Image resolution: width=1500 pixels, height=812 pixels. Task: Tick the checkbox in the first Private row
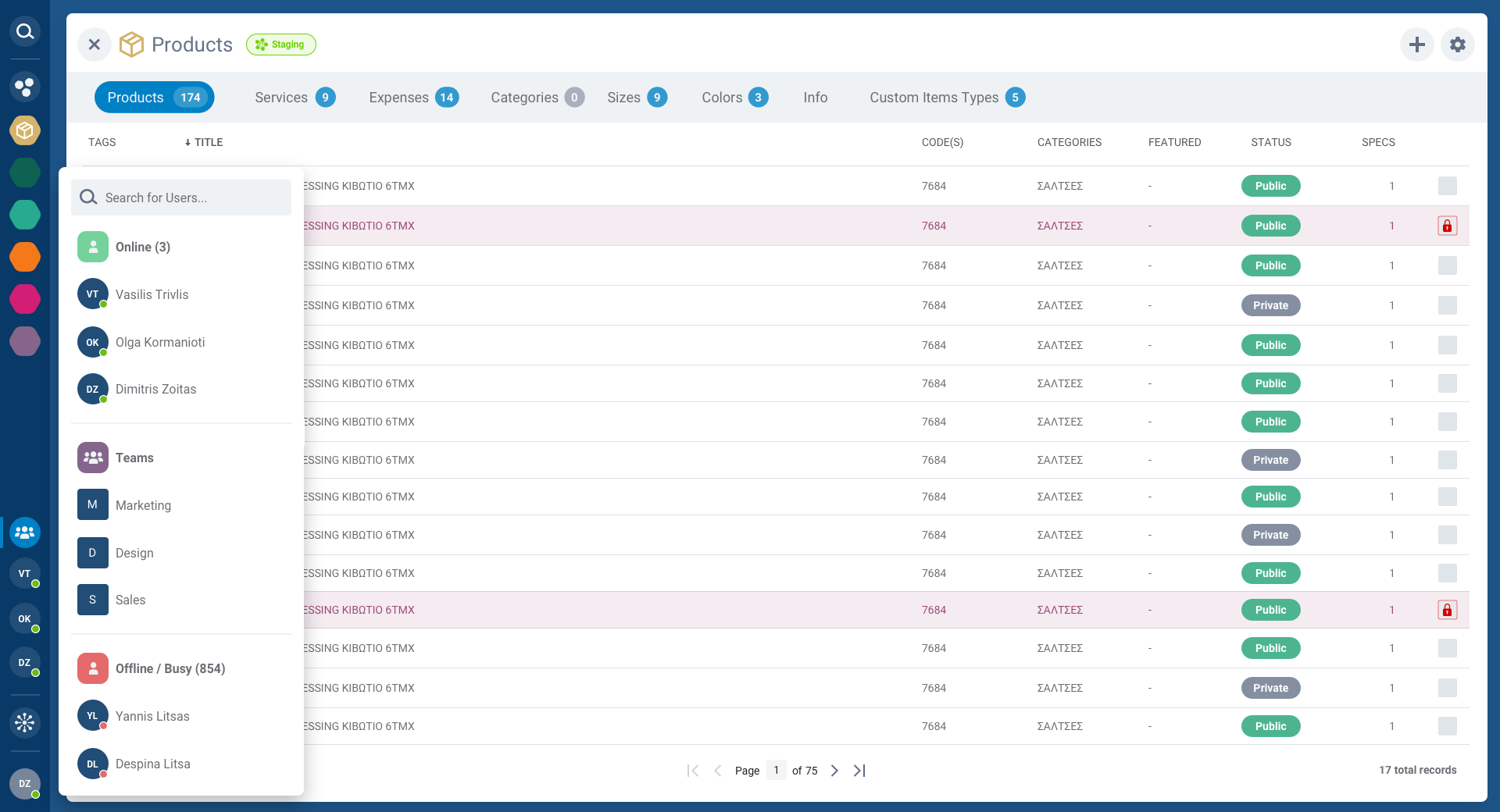(1447, 305)
